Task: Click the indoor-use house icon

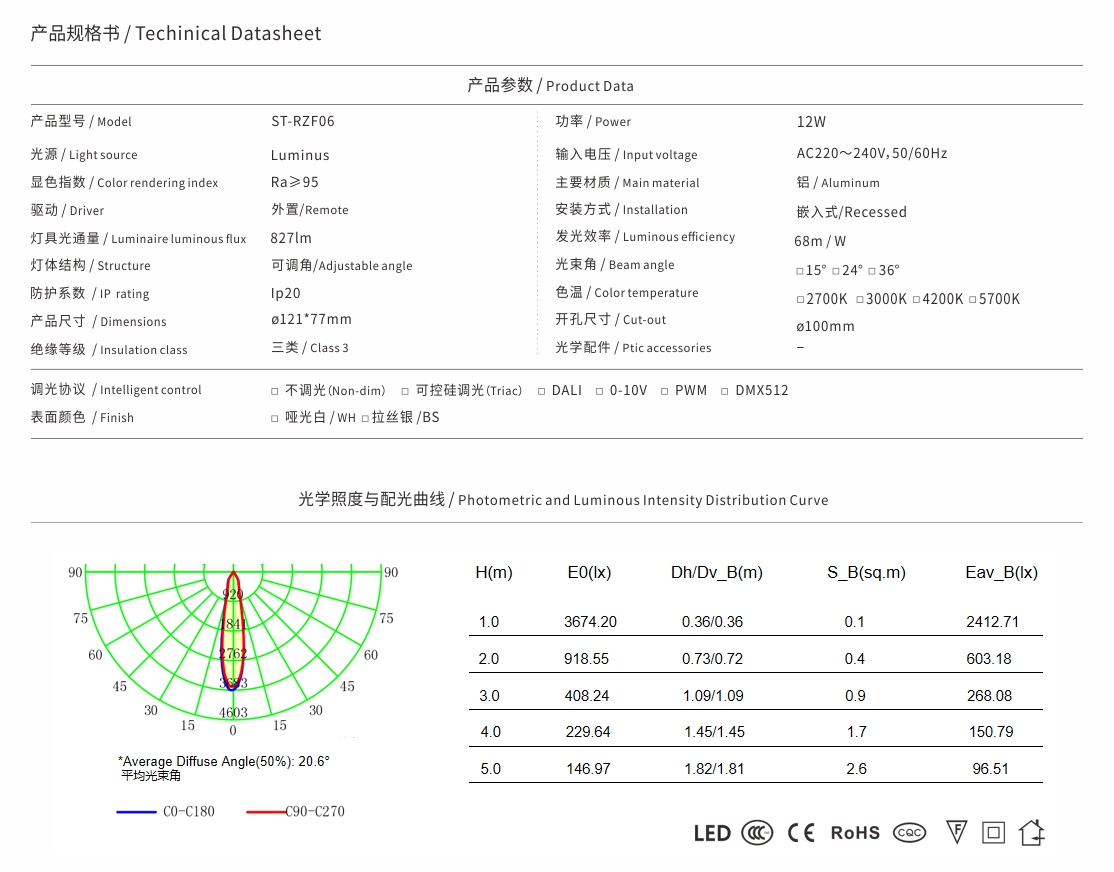Action: [x=1031, y=832]
